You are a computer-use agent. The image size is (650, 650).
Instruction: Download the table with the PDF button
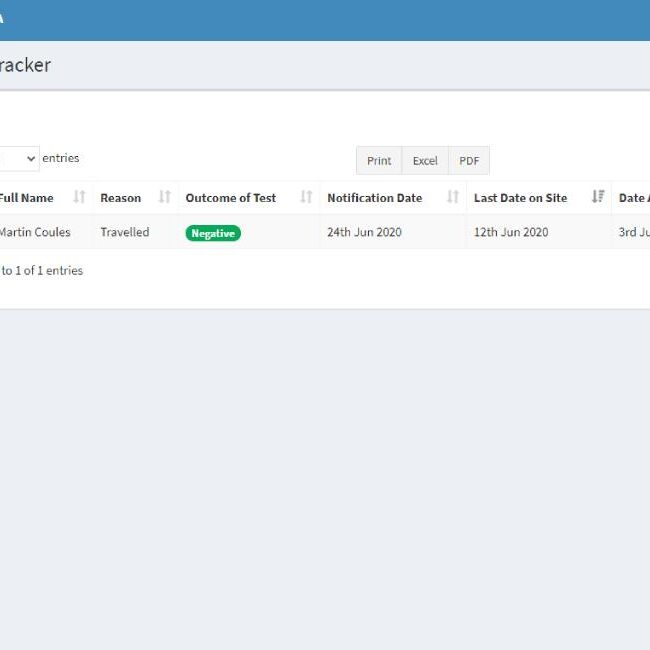click(469, 161)
